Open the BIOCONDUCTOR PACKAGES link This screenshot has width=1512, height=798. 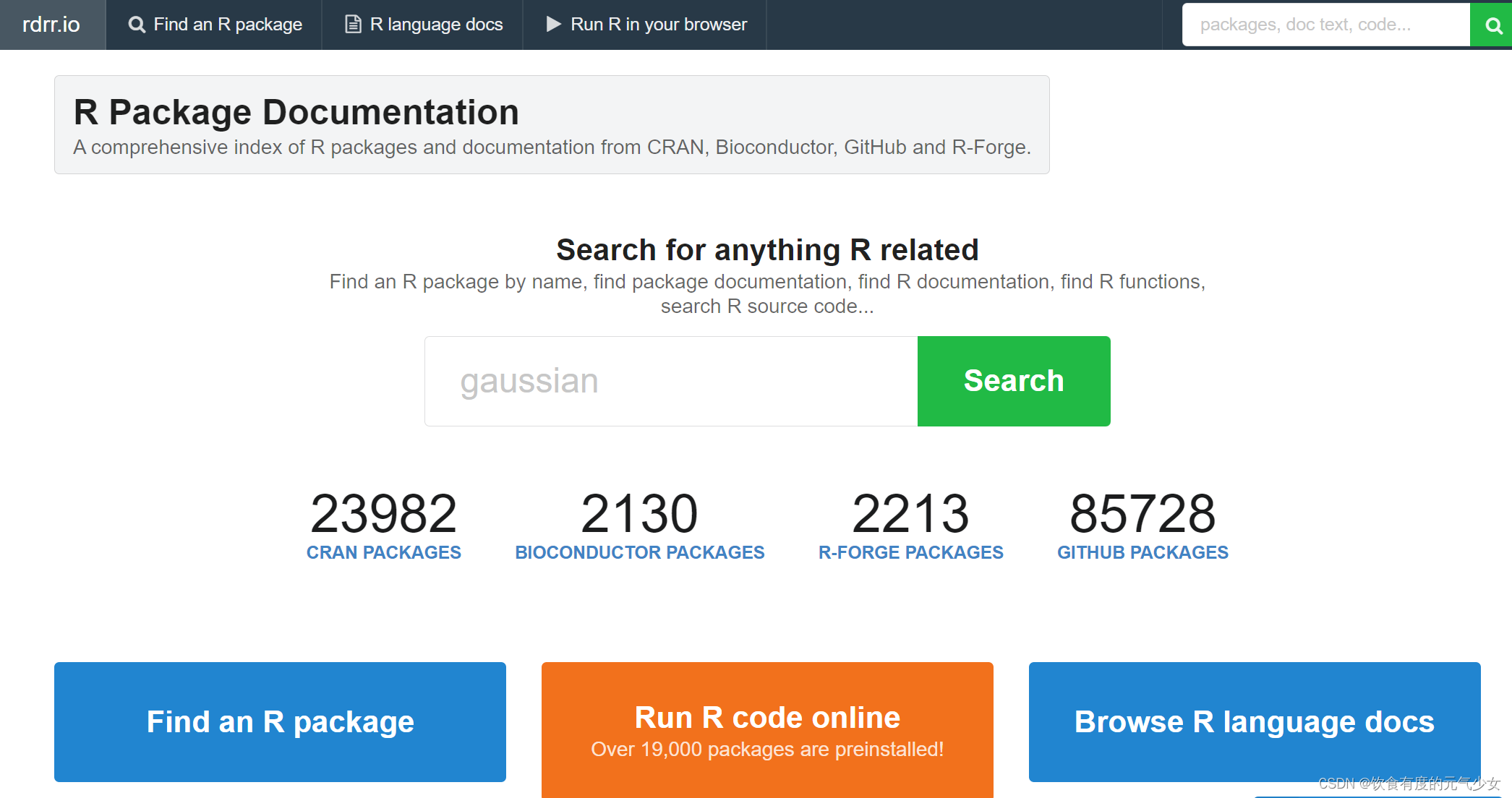(x=639, y=552)
